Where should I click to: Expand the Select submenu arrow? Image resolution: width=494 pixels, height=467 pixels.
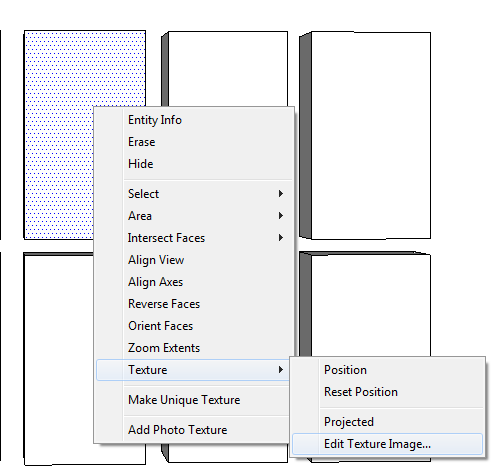(x=281, y=194)
